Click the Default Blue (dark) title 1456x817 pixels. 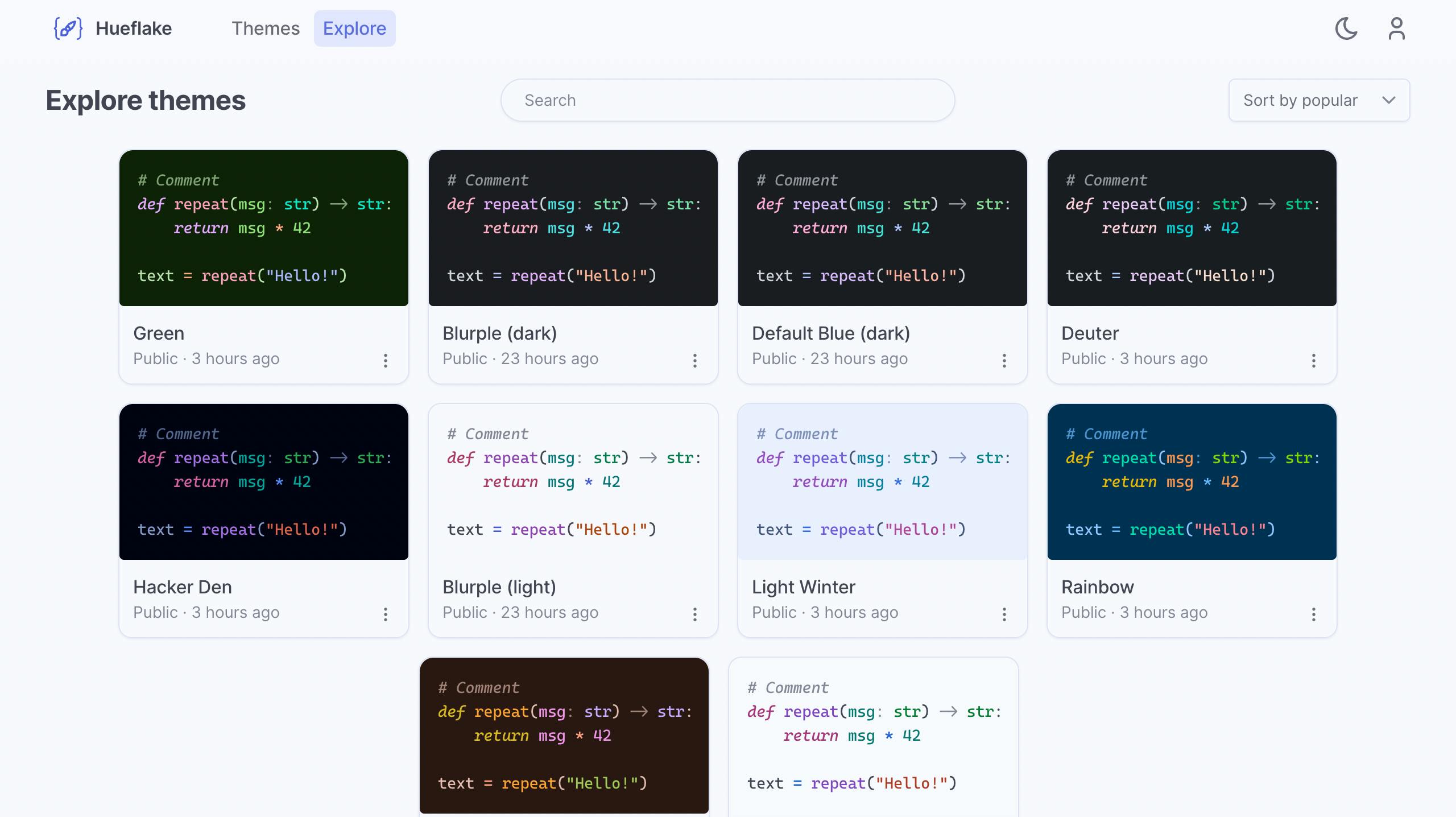(x=831, y=333)
